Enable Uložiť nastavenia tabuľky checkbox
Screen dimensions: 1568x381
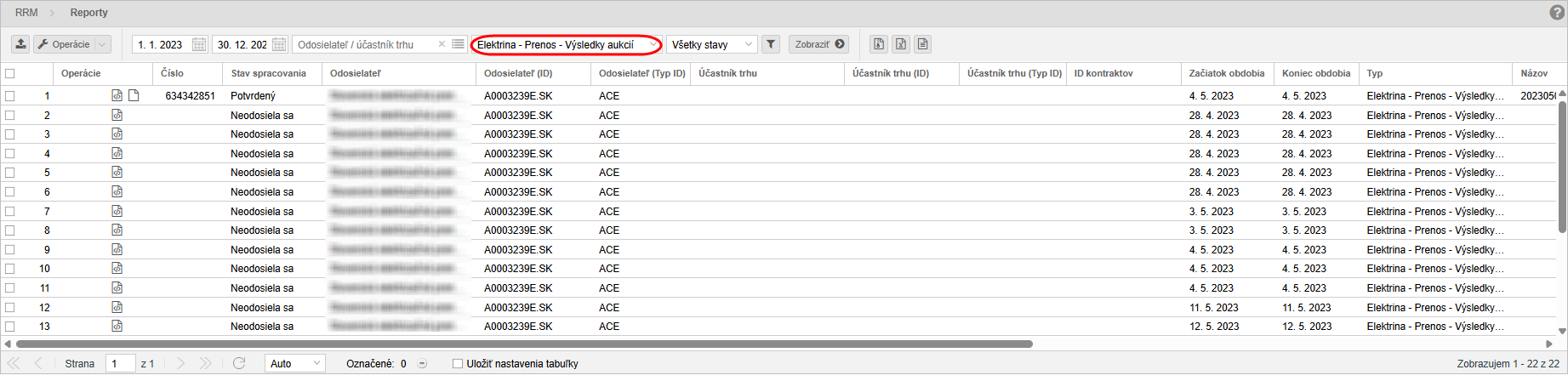pyautogui.click(x=458, y=363)
